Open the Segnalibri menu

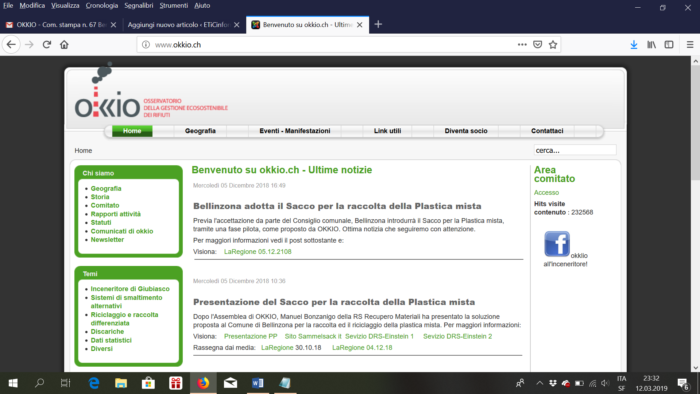[139, 5]
